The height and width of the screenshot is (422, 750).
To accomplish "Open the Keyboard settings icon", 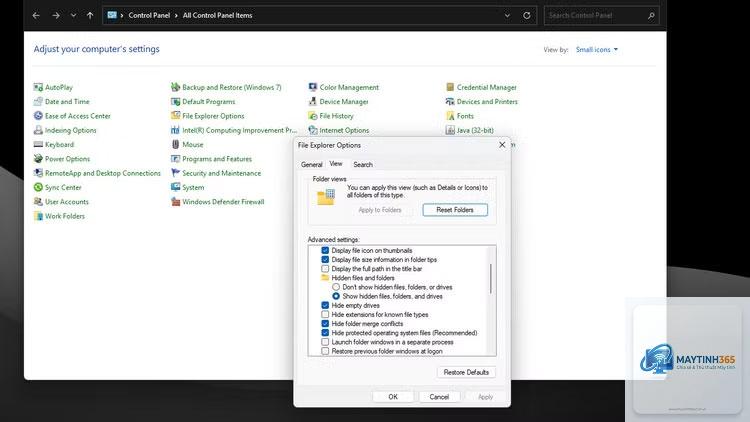I will point(38,144).
